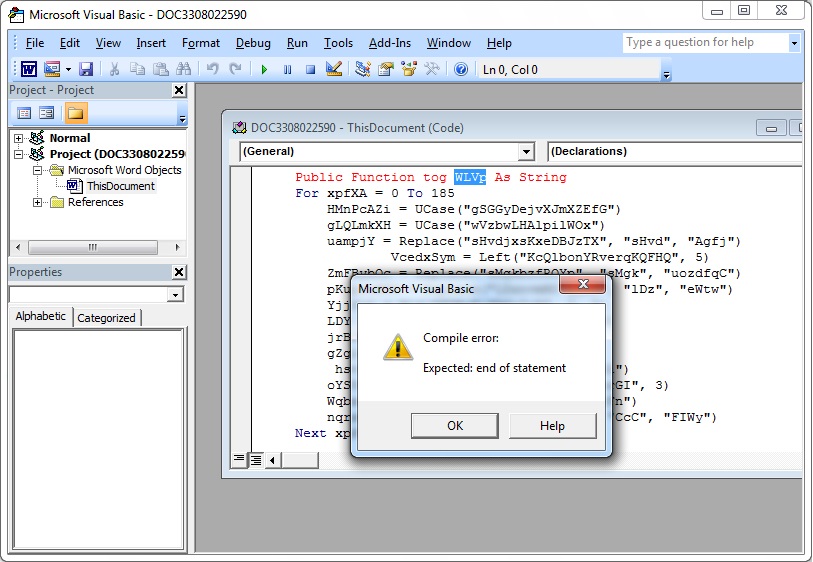Open the Run menu
Screen dimensions: 813x562
[297, 43]
